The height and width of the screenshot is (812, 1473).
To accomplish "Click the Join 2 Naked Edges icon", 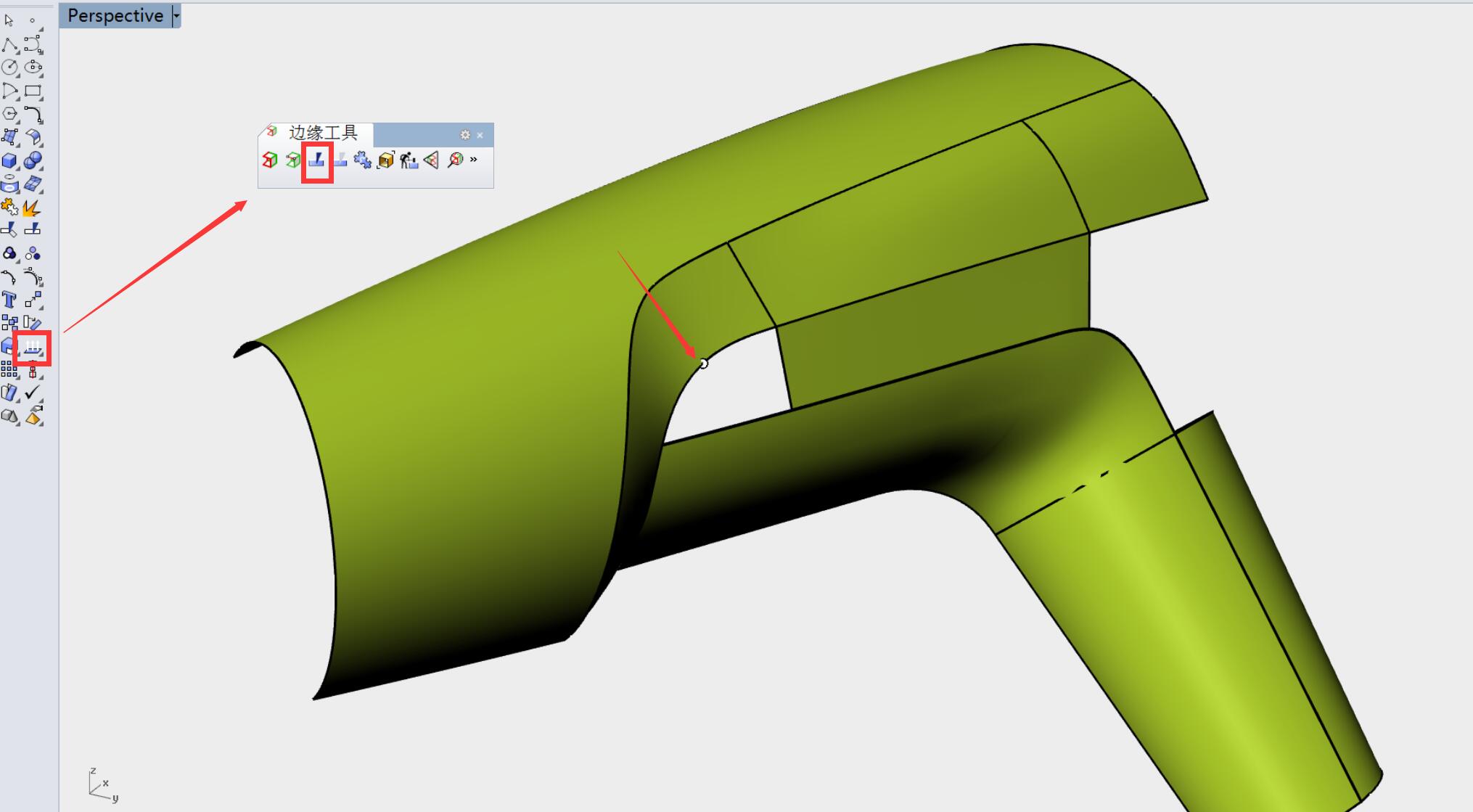I will [362, 160].
